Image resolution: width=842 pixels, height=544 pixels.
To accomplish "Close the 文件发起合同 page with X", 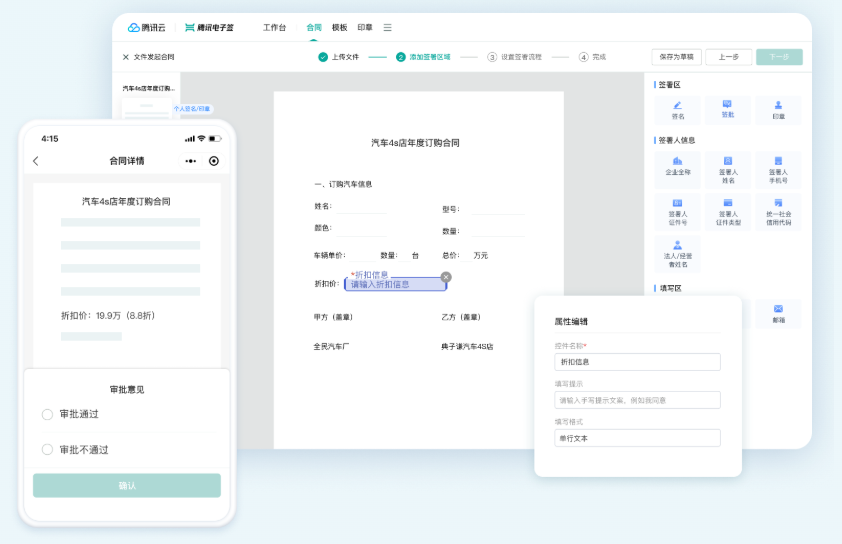I will coord(126,57).
